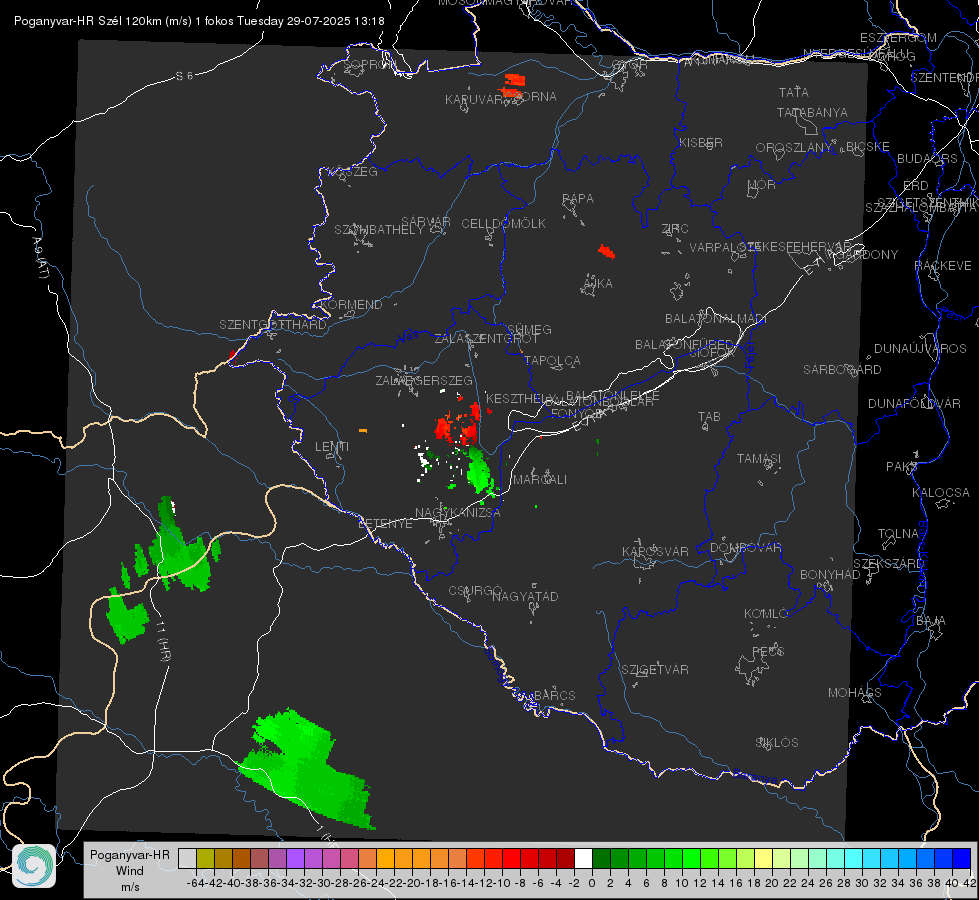Click the LENTI town label
Viewport: 979px width, 900px height.
click(x=332, y=447)
